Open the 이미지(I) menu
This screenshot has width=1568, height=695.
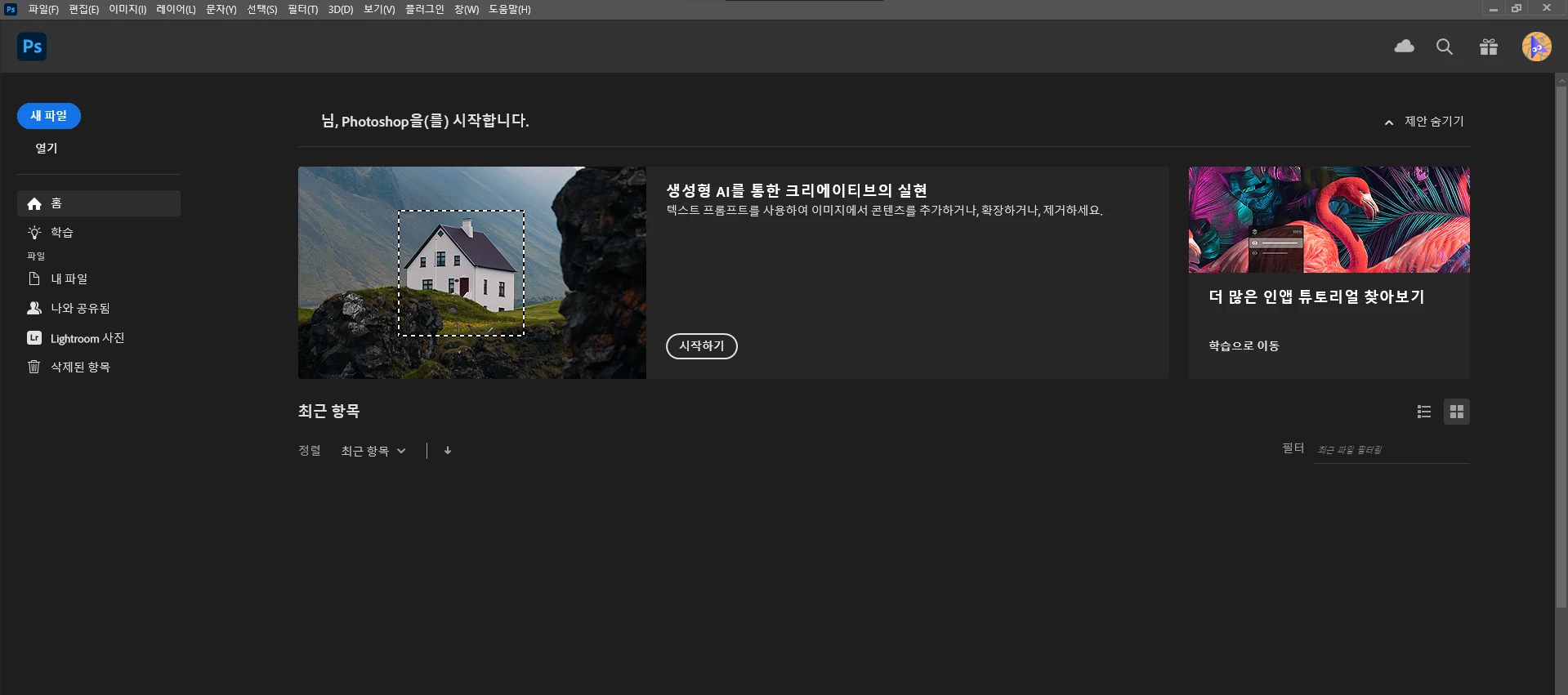pos(127,9)
